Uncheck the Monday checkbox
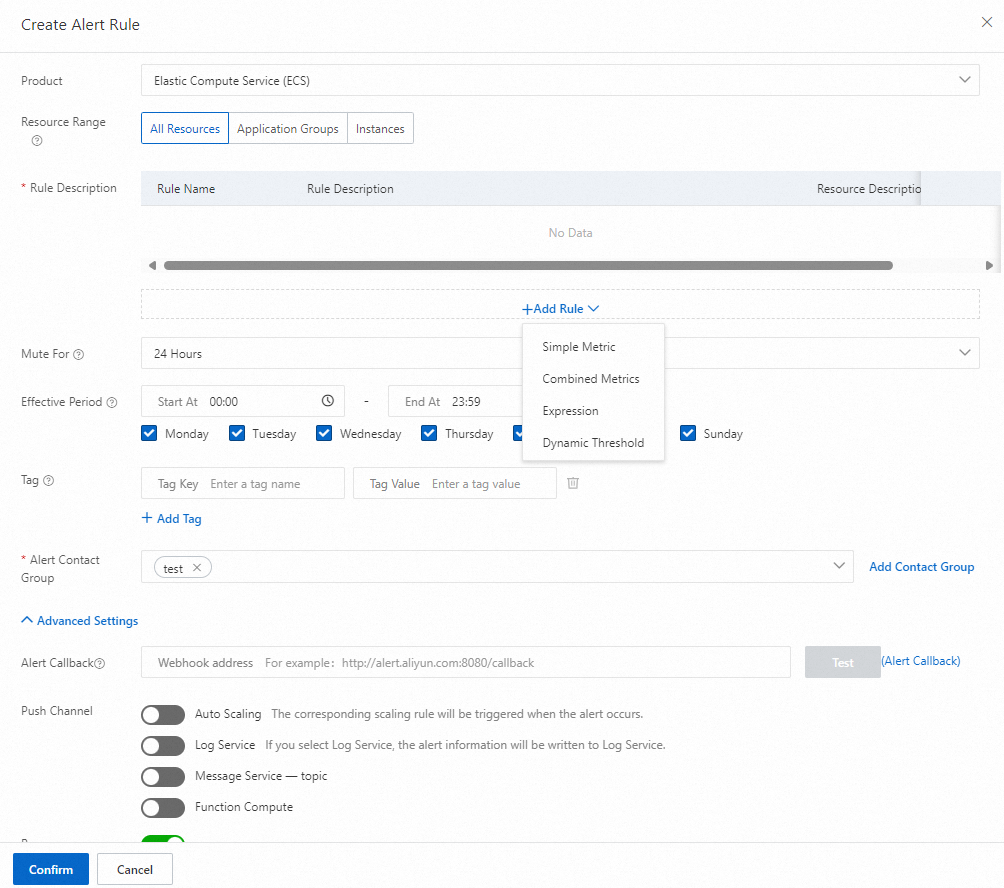This screenshot has width=1004, height=888. [150, 433]
